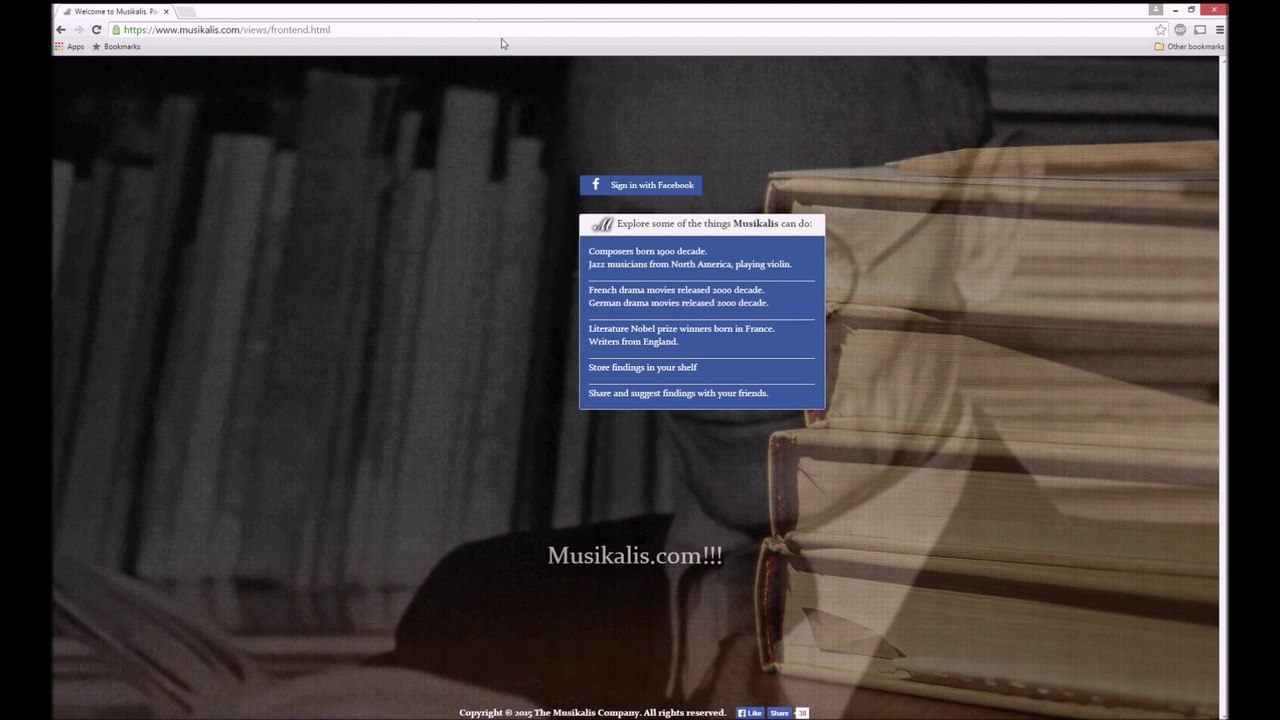The width and height of the screenshot is (1280, 720).
Task: Like the page on Facebook
Action: tap(750, 713)
